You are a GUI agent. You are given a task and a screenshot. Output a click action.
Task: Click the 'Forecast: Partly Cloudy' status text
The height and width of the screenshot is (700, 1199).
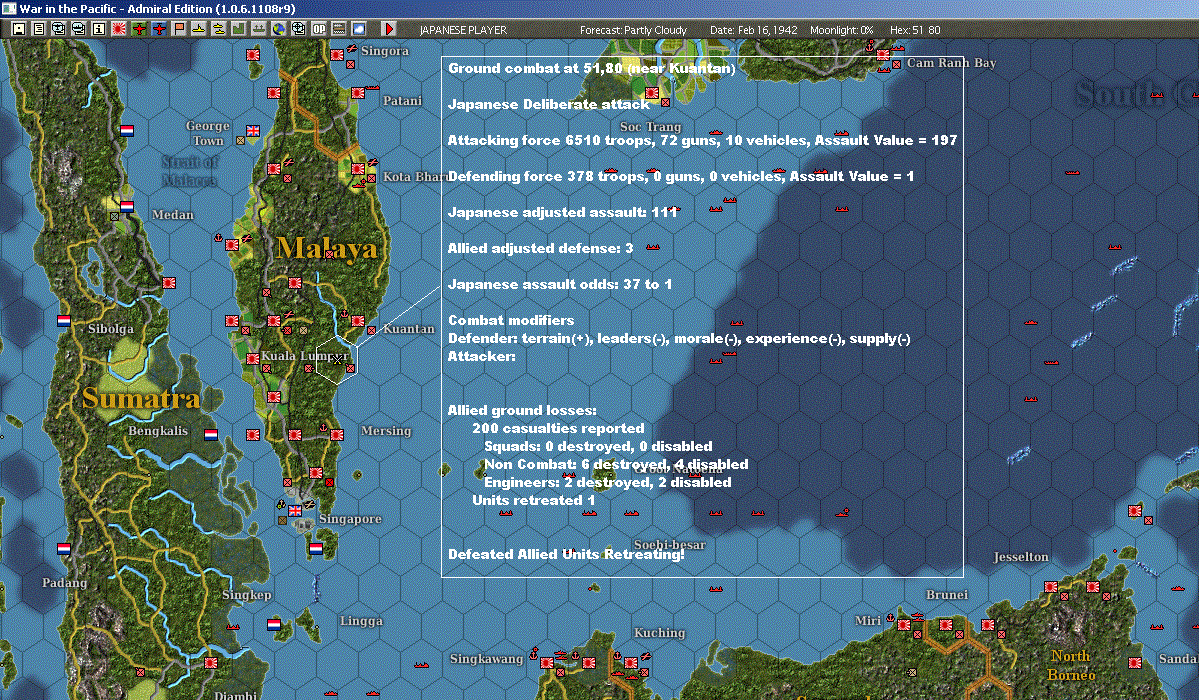tap(633, 30)
